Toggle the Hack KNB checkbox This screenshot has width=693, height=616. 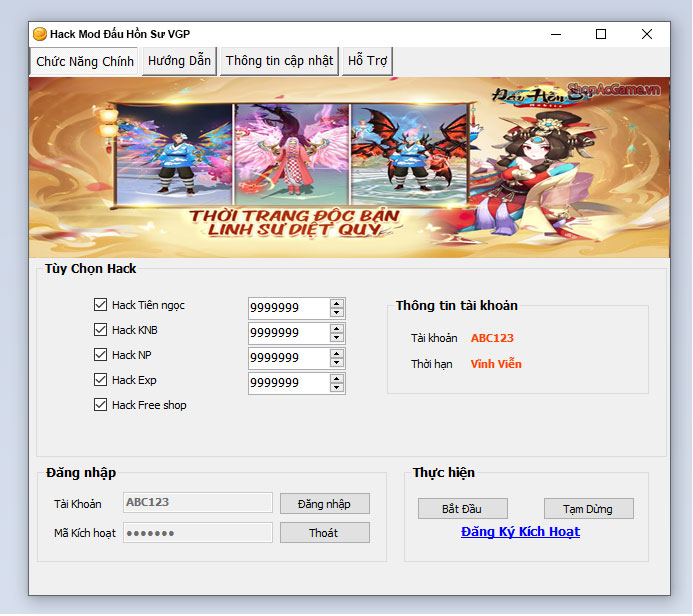coord(100,330)
